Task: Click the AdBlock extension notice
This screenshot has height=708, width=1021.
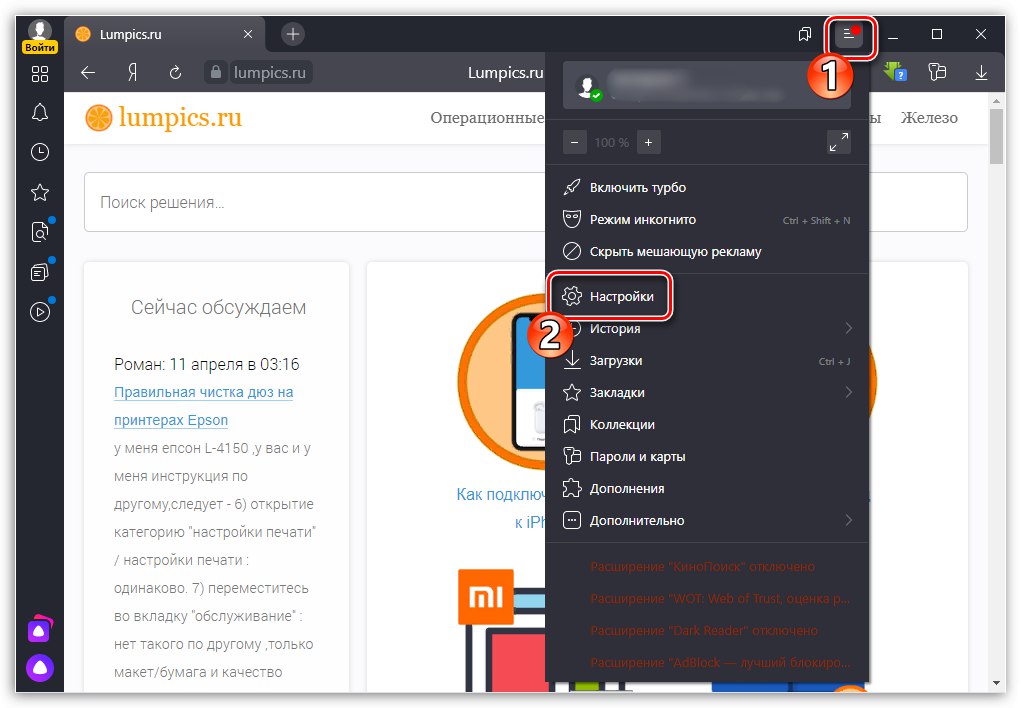Action: click(720, 662)
